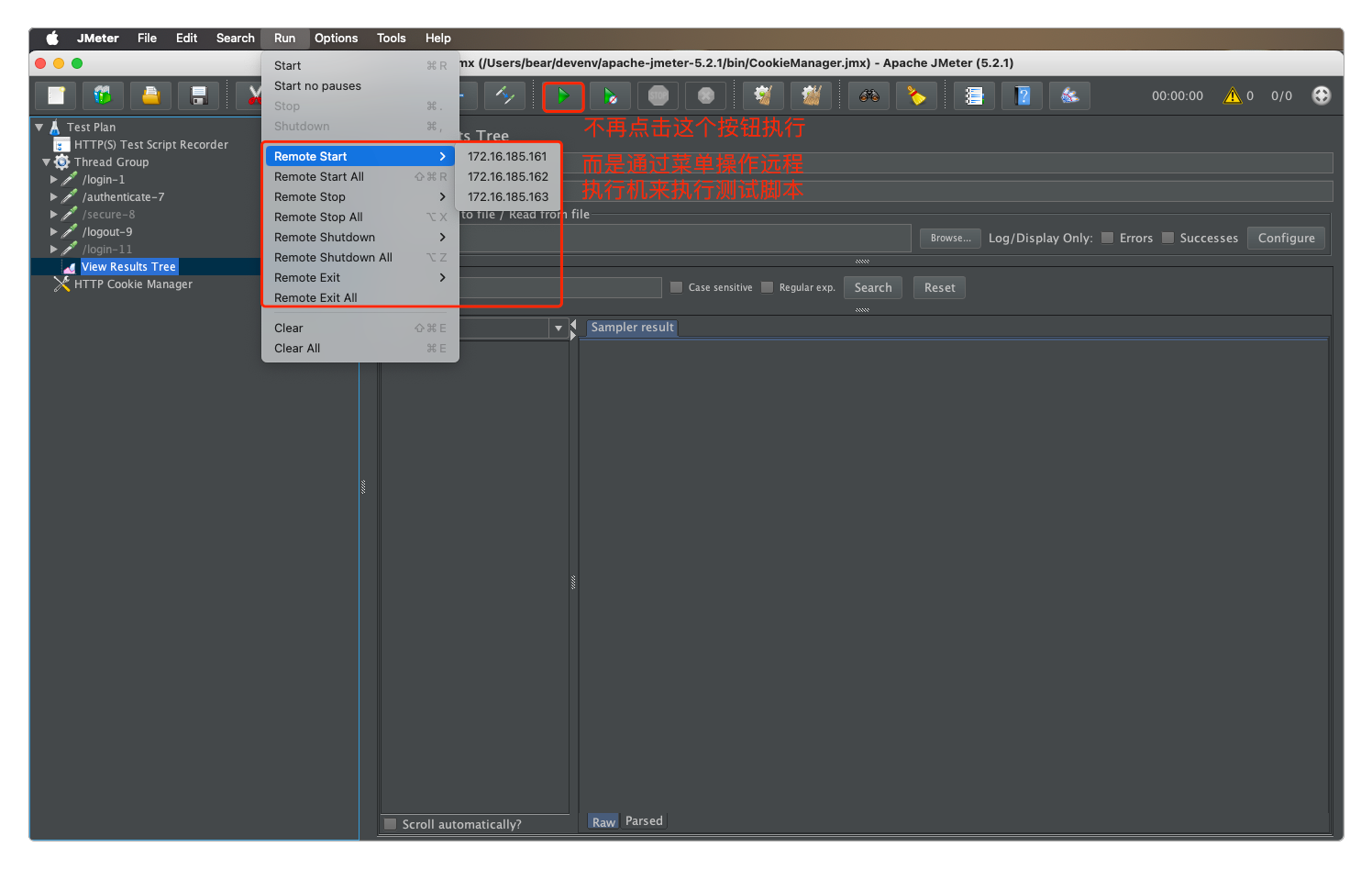This screenshot has width=1372, height=869.
Task: Choose Remote Start All menu item
Action: coord(360,177)
